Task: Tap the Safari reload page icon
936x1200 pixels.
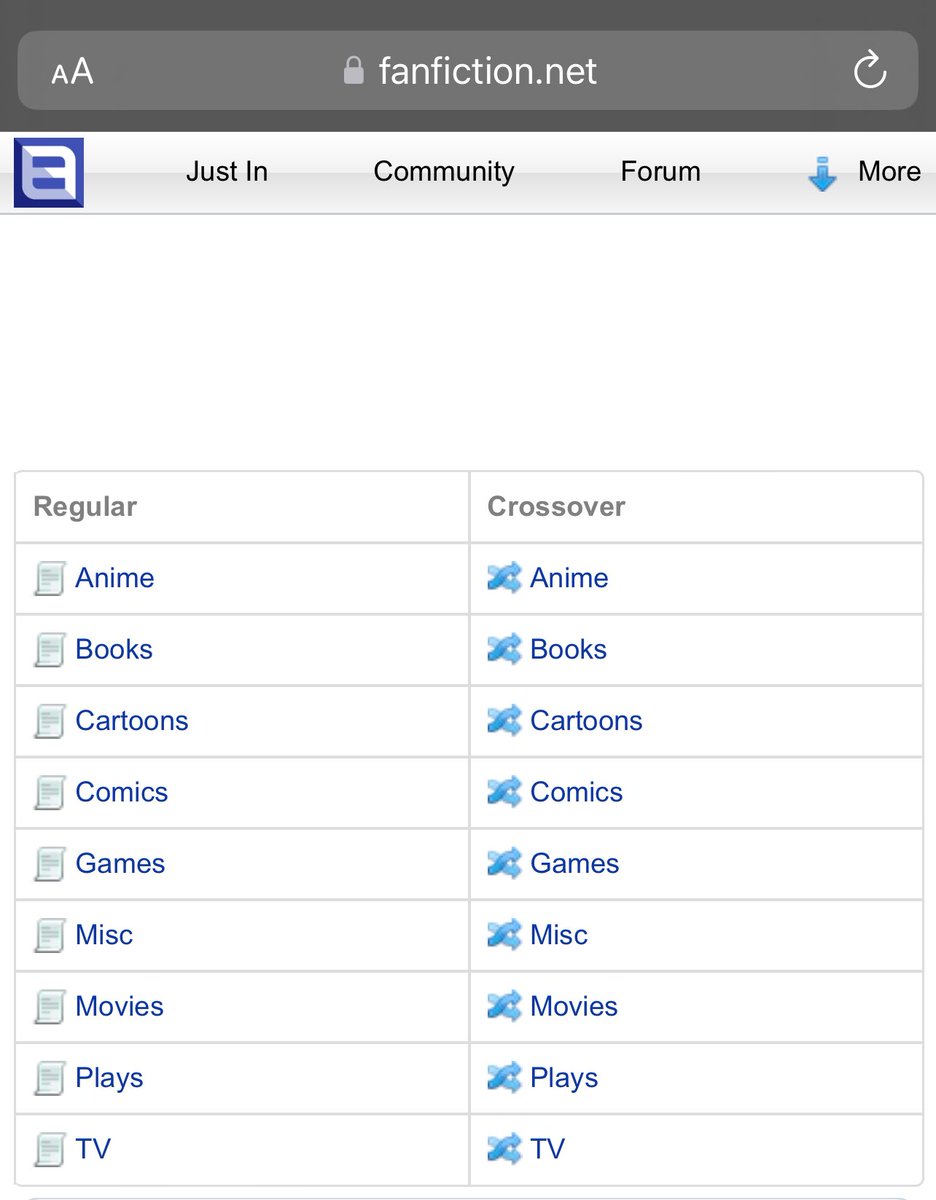Action: click(x=870, y=71)
